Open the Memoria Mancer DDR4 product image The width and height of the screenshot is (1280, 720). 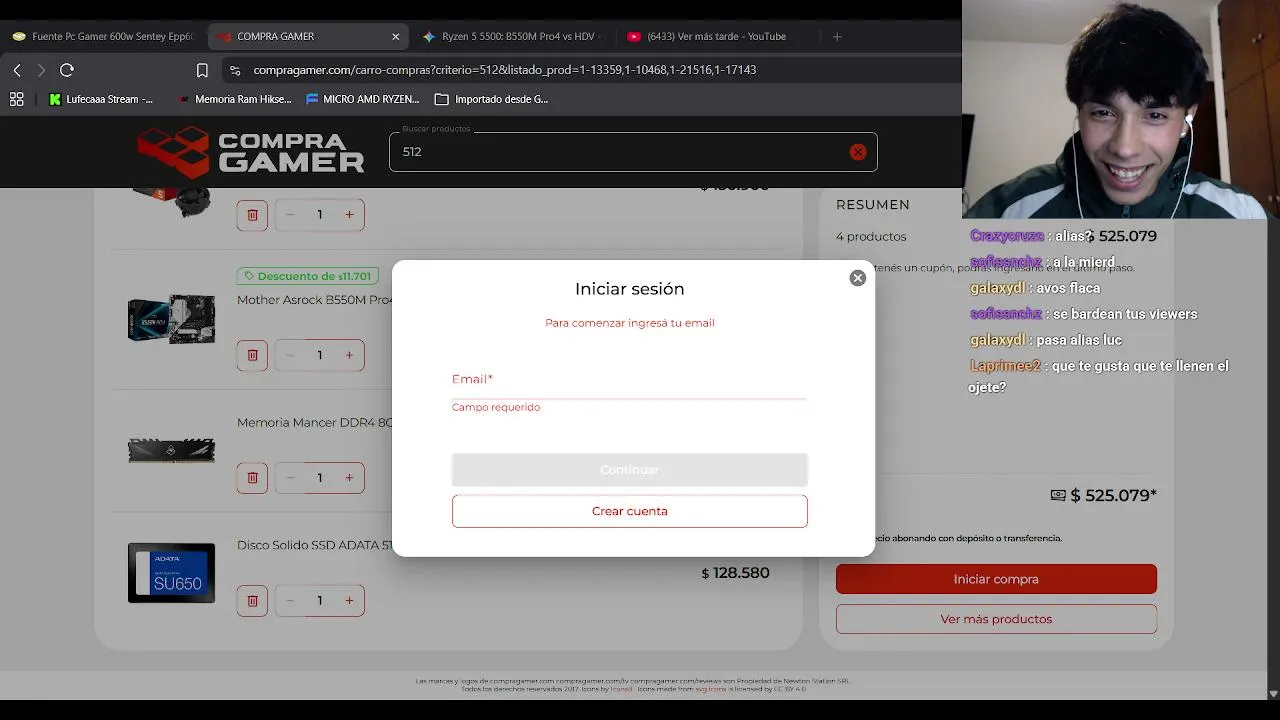coord(171,450)
